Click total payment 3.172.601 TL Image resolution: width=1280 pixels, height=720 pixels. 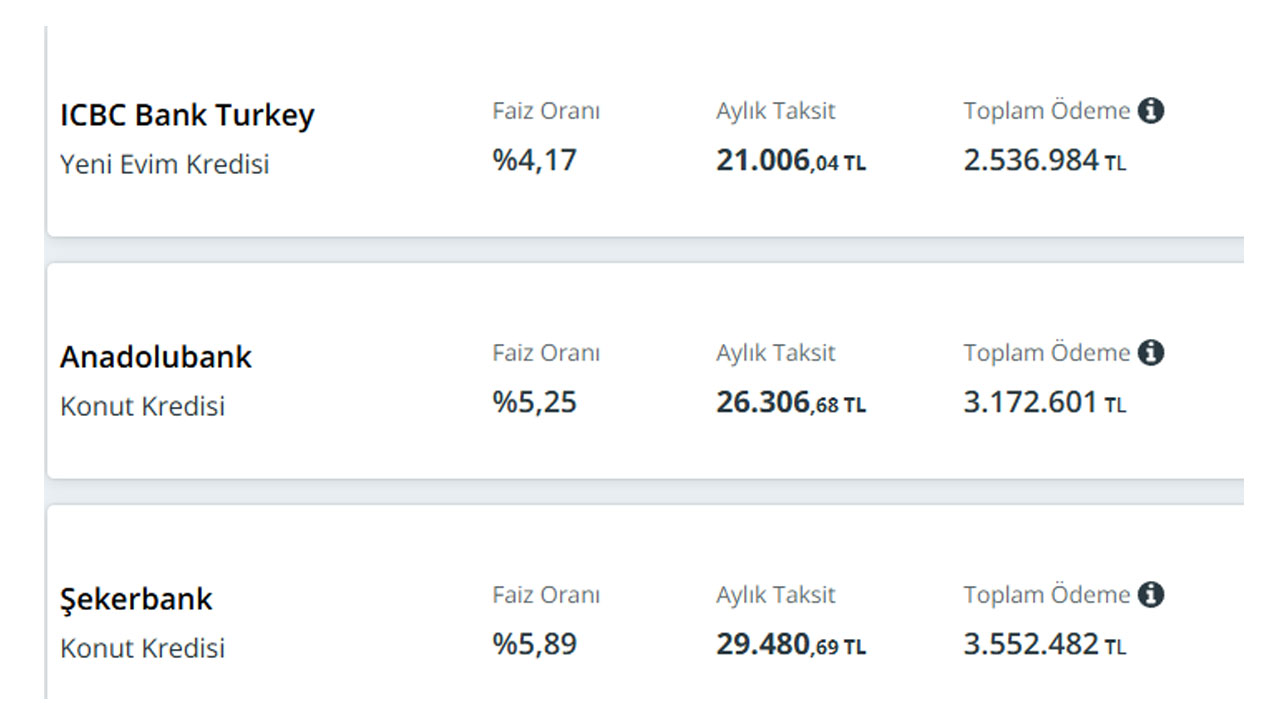(1045, 403)
